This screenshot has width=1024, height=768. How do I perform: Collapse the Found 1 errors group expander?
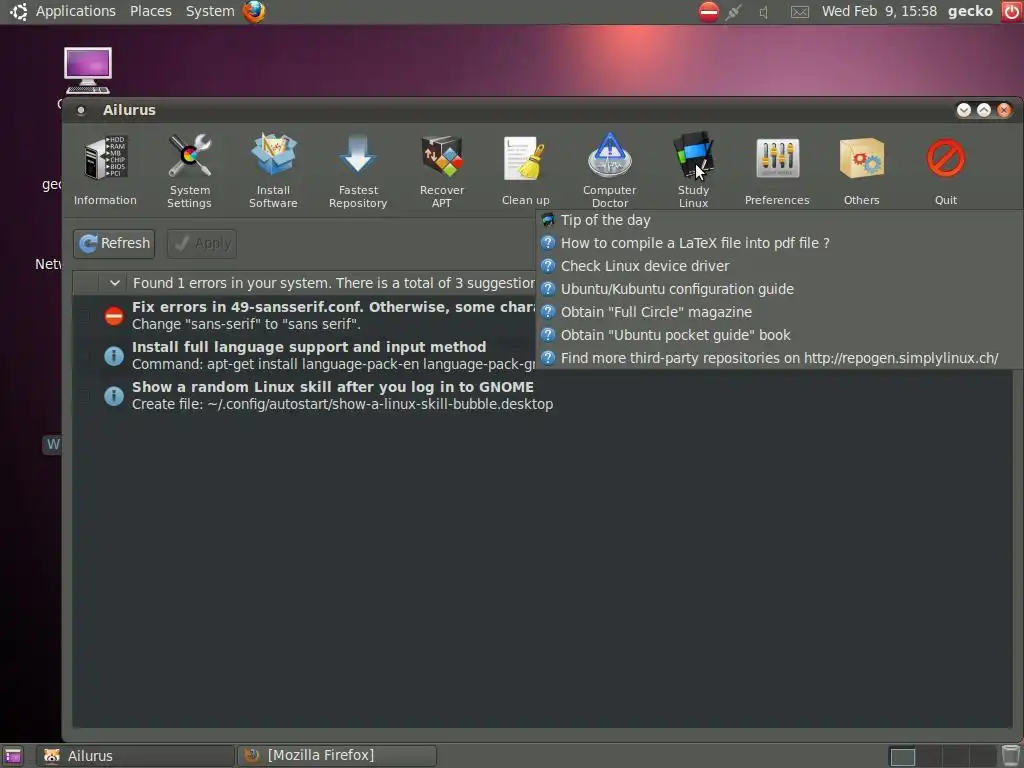pos(114,283)
